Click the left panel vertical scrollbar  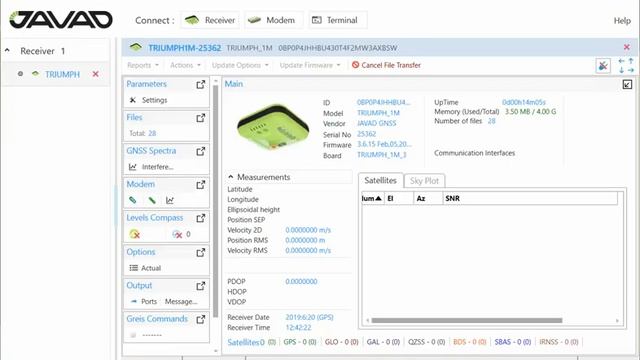216,200
